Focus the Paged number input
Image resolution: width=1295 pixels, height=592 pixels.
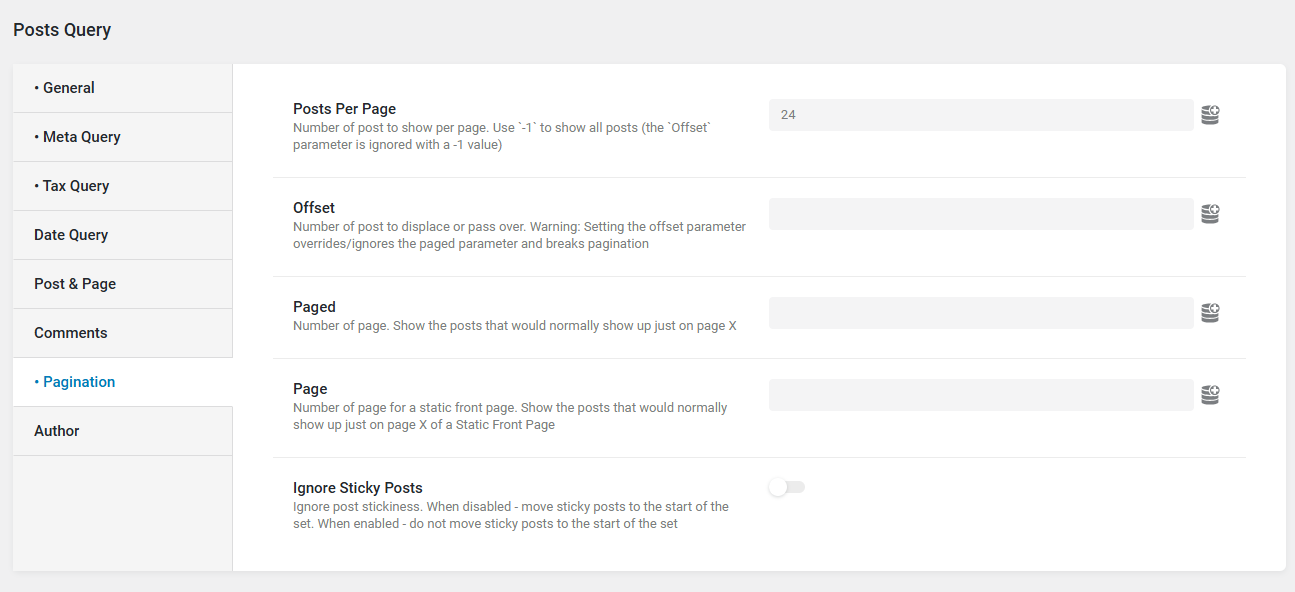click(x=980, y=313)
